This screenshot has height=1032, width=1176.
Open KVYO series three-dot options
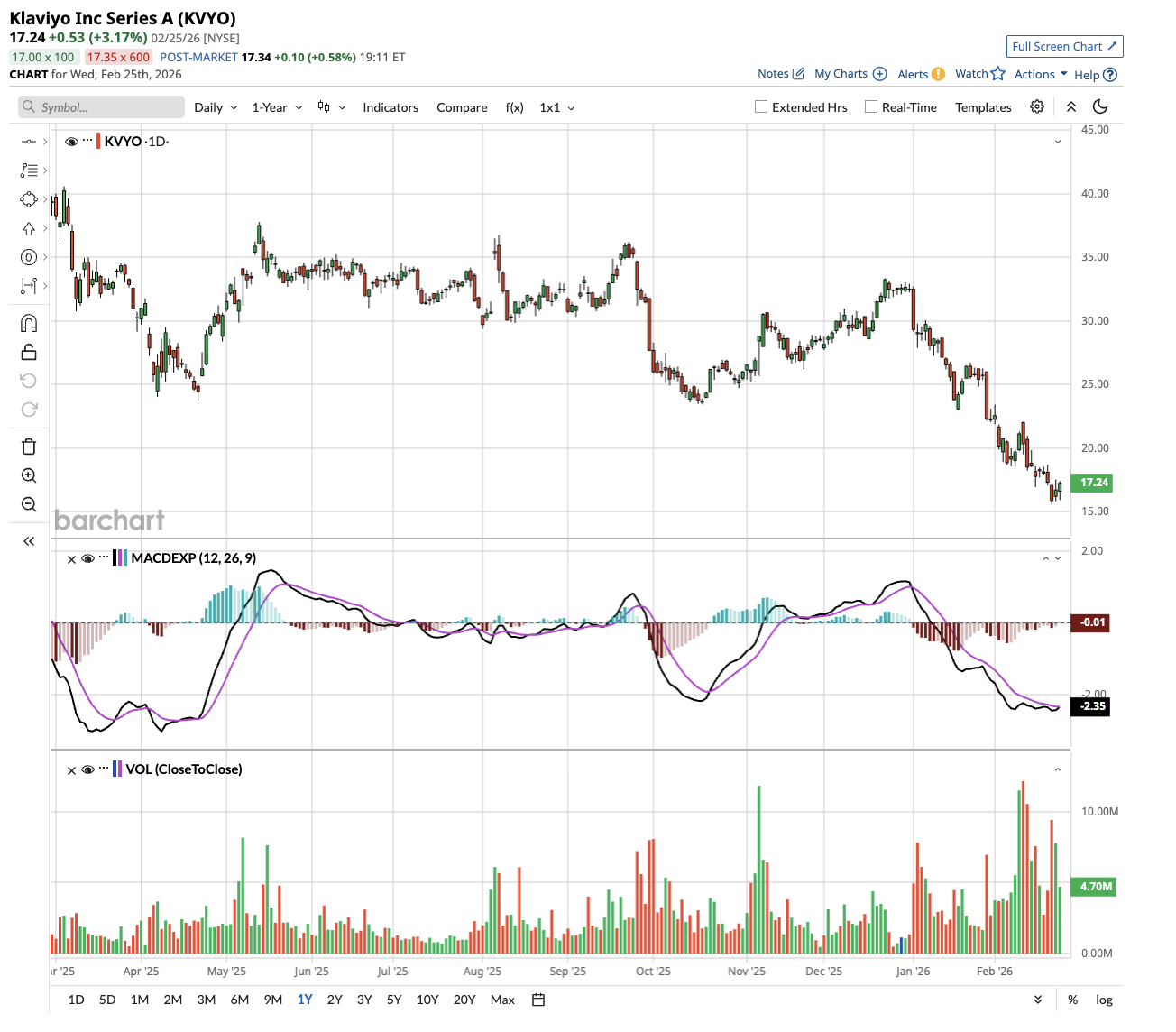(x=87, y=141)
